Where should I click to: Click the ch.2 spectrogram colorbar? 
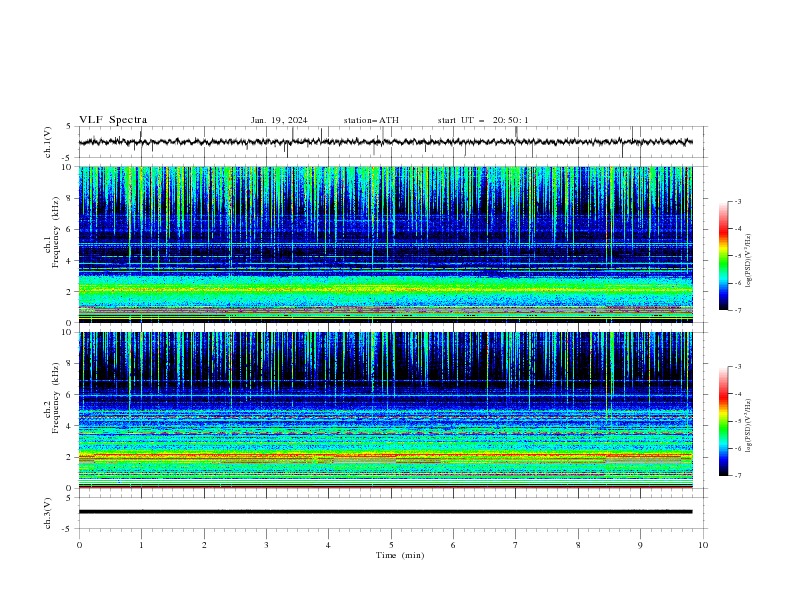click(723, 421)
